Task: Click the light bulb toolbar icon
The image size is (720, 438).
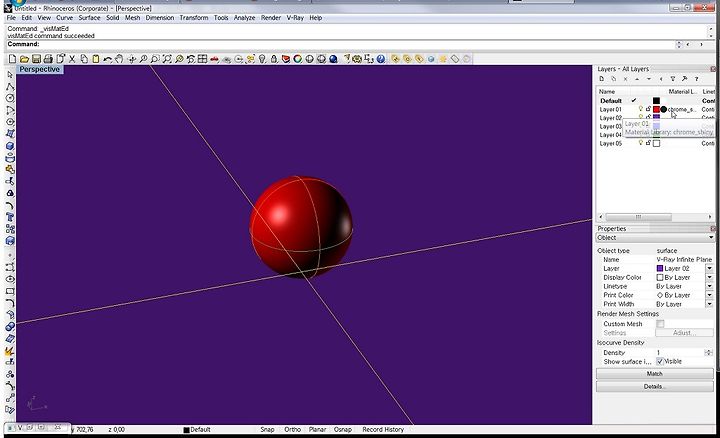Action: [262, 59]
